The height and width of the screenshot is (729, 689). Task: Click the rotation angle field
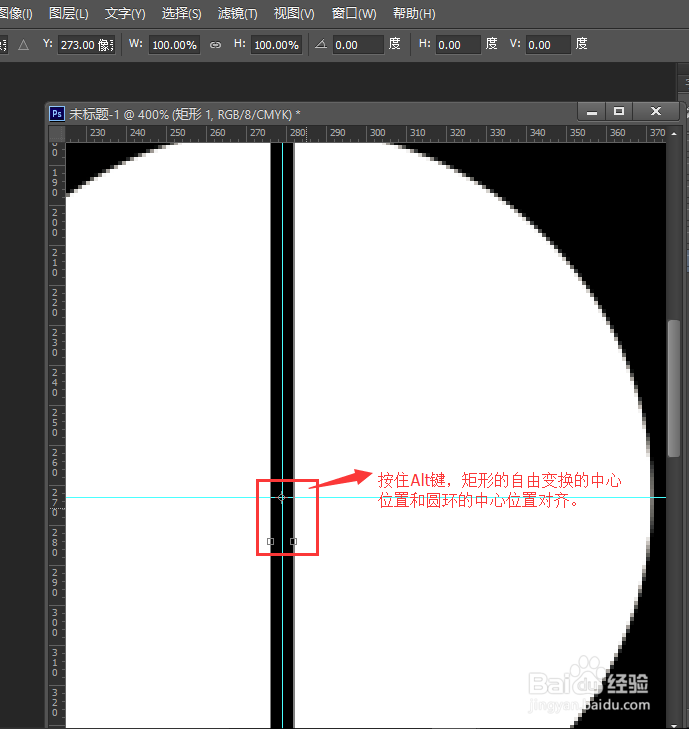tap(358, 45)
